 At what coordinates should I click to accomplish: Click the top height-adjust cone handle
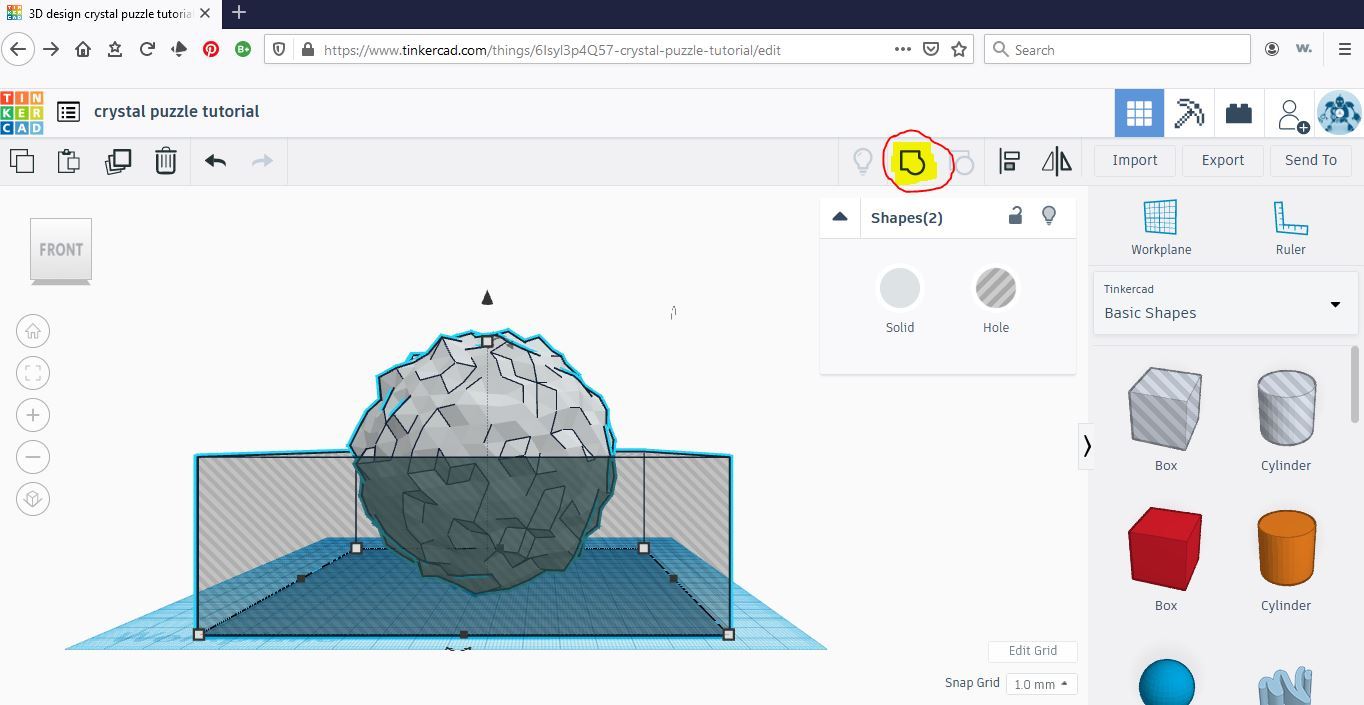pyautogui.click(x=487, y=297)
